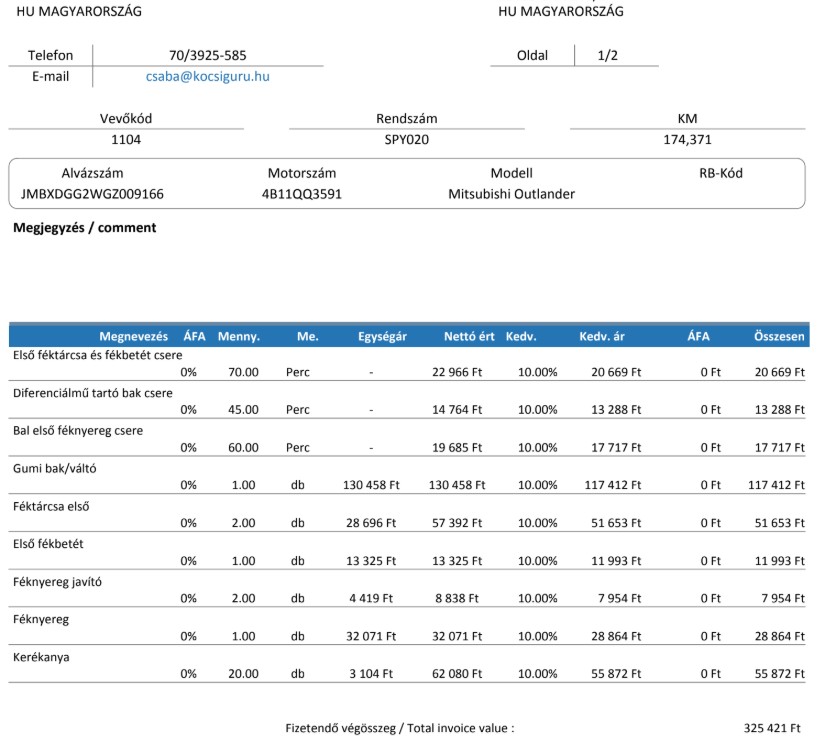This screenshot has width=829, height=747.
Task: Click the Kerékanya row total 55 872 Ft
Action: (x=779, y=674)
